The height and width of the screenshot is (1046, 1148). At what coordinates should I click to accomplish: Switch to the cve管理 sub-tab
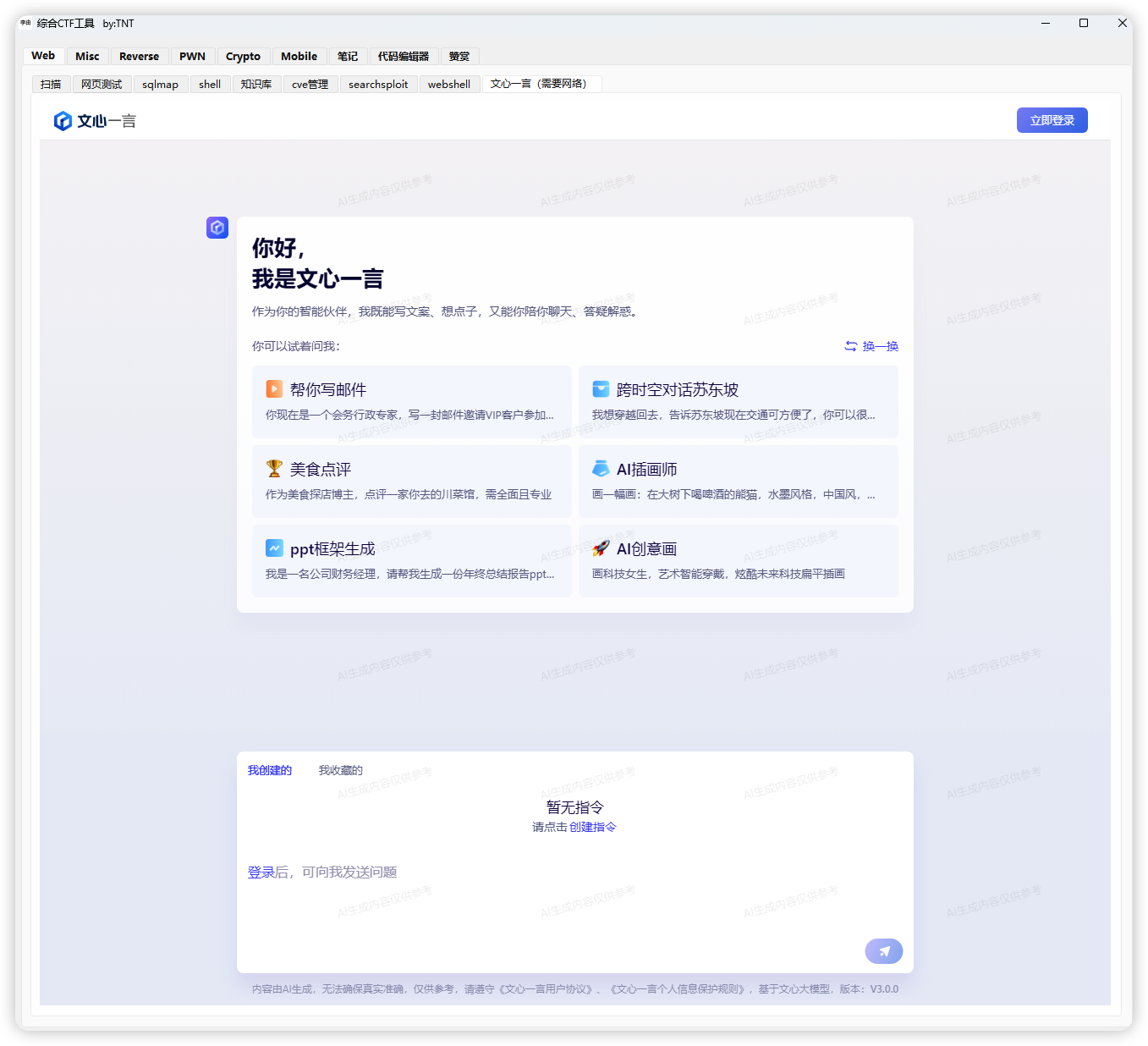pyautogui.click(x=310, y=84)
